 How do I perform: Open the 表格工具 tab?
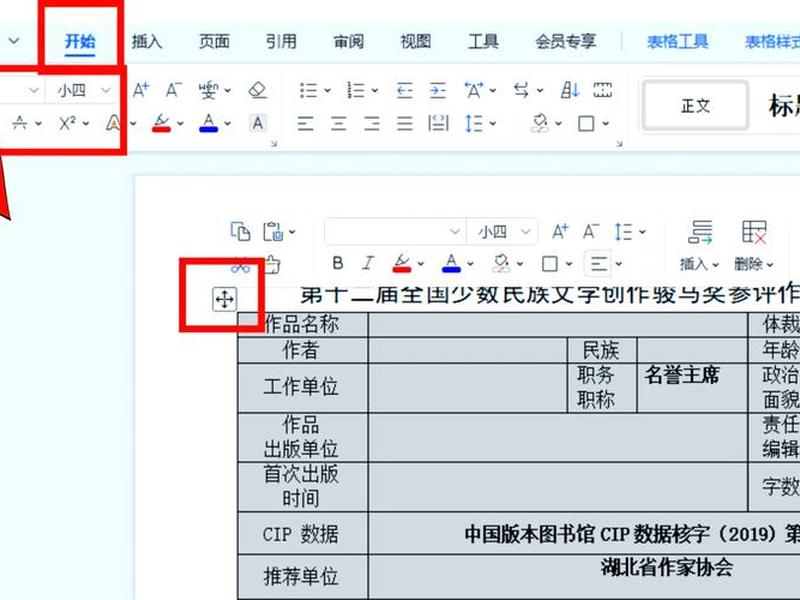coord(678,41)
